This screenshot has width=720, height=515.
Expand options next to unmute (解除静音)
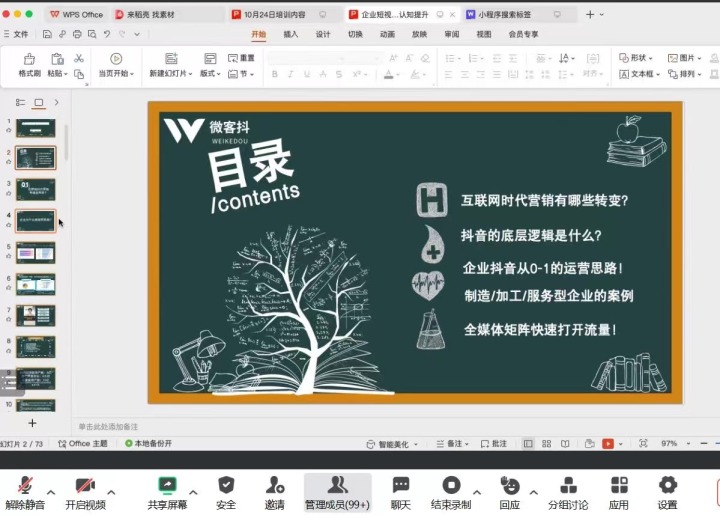[x=51, y=492]
